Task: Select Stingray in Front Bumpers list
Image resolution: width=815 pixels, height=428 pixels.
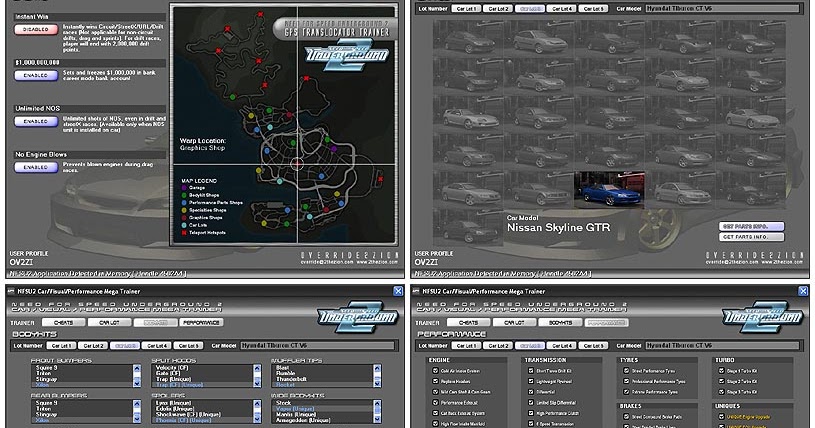Action: pos(46,379)
